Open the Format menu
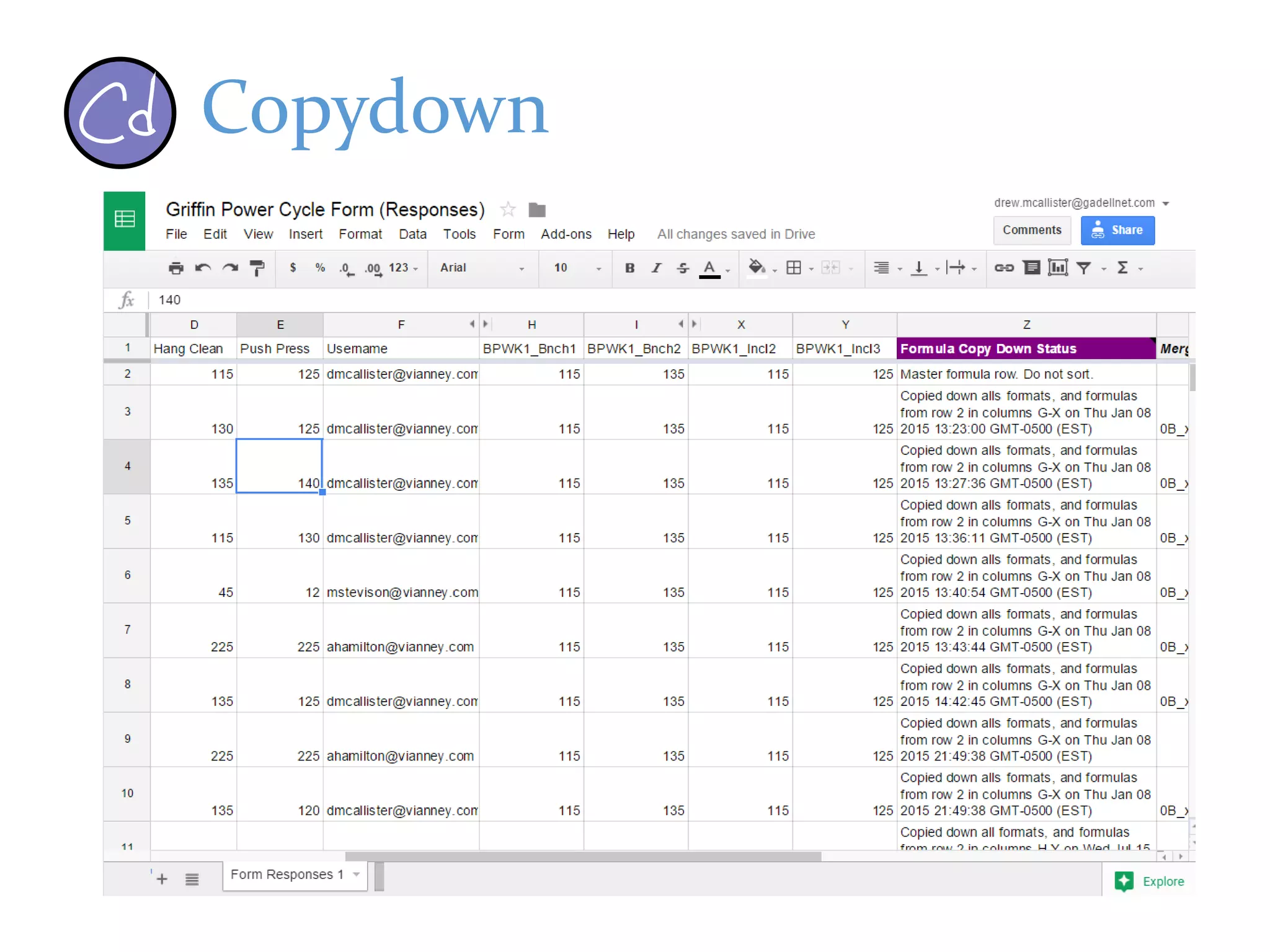 coord(360,234)
